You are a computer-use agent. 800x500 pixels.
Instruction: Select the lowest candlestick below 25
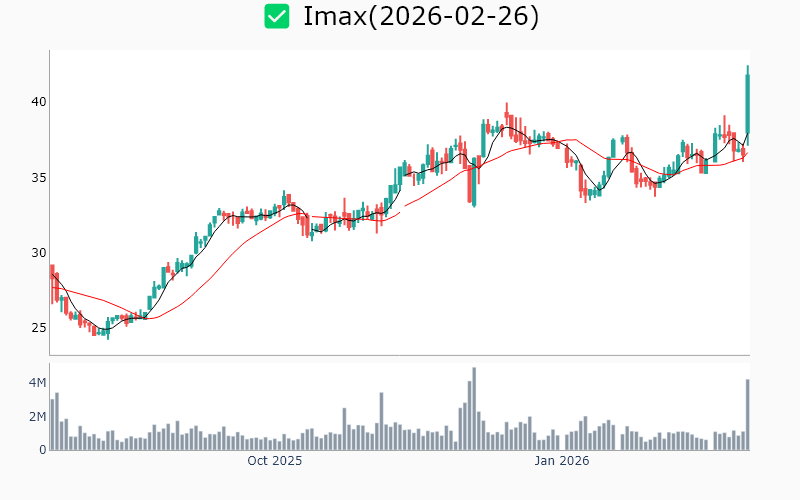(x=107, y=332)
